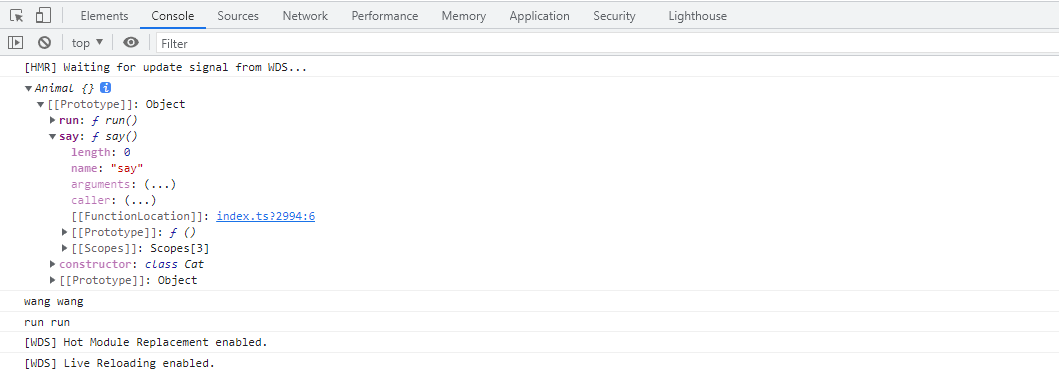This screenshot has height=370, width=1059.
Task: Focus the Filter input field
Action: pos(606,43)
